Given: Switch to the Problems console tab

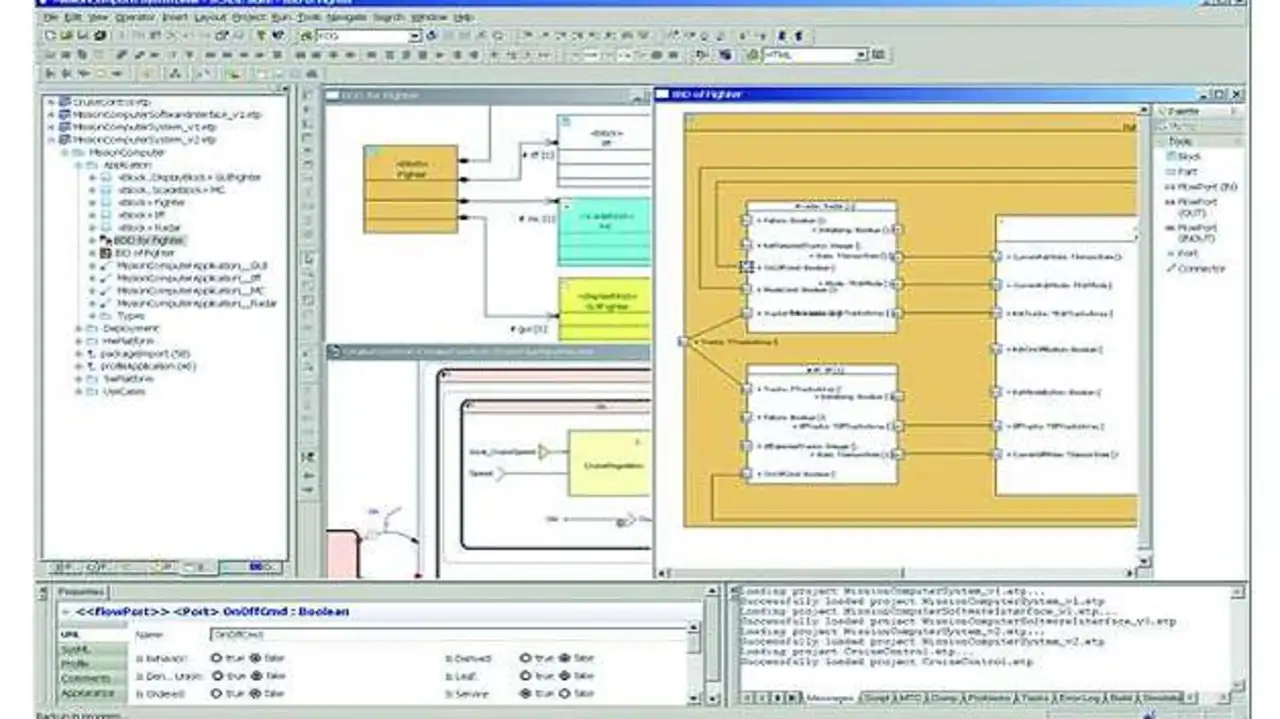Looking at the screenshot, I should 988,697.
